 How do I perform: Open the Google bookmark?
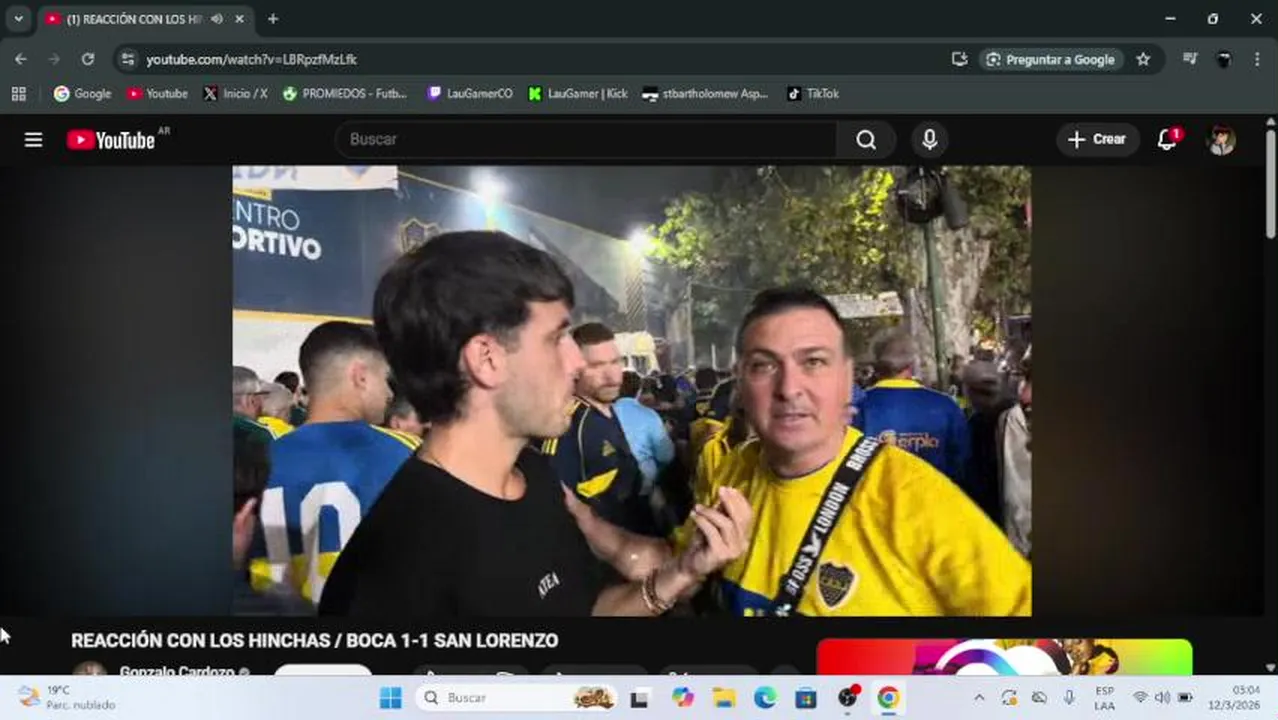[x=82, y=93]
